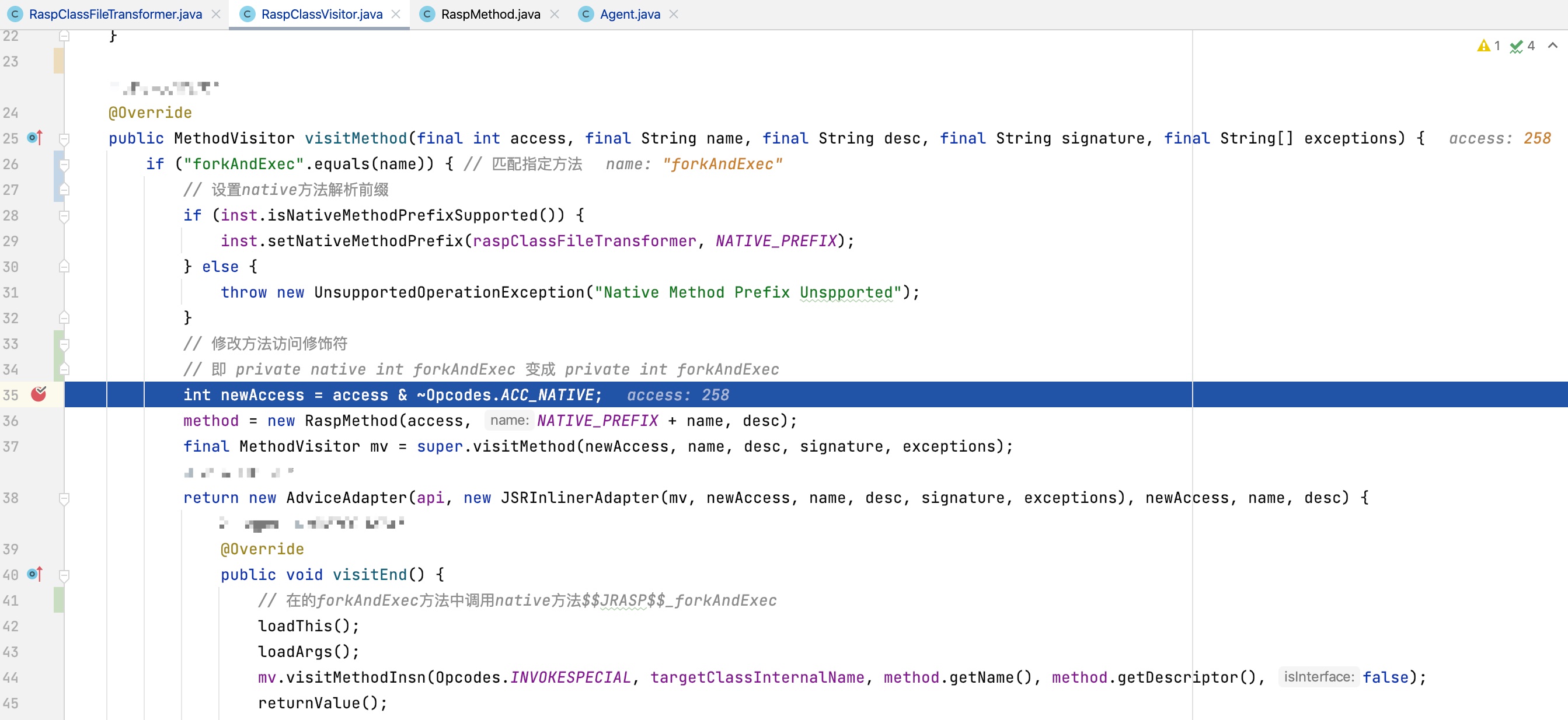Click the @Override annotation on line 39
1568x720 pixels.
[x=262, y=549]
